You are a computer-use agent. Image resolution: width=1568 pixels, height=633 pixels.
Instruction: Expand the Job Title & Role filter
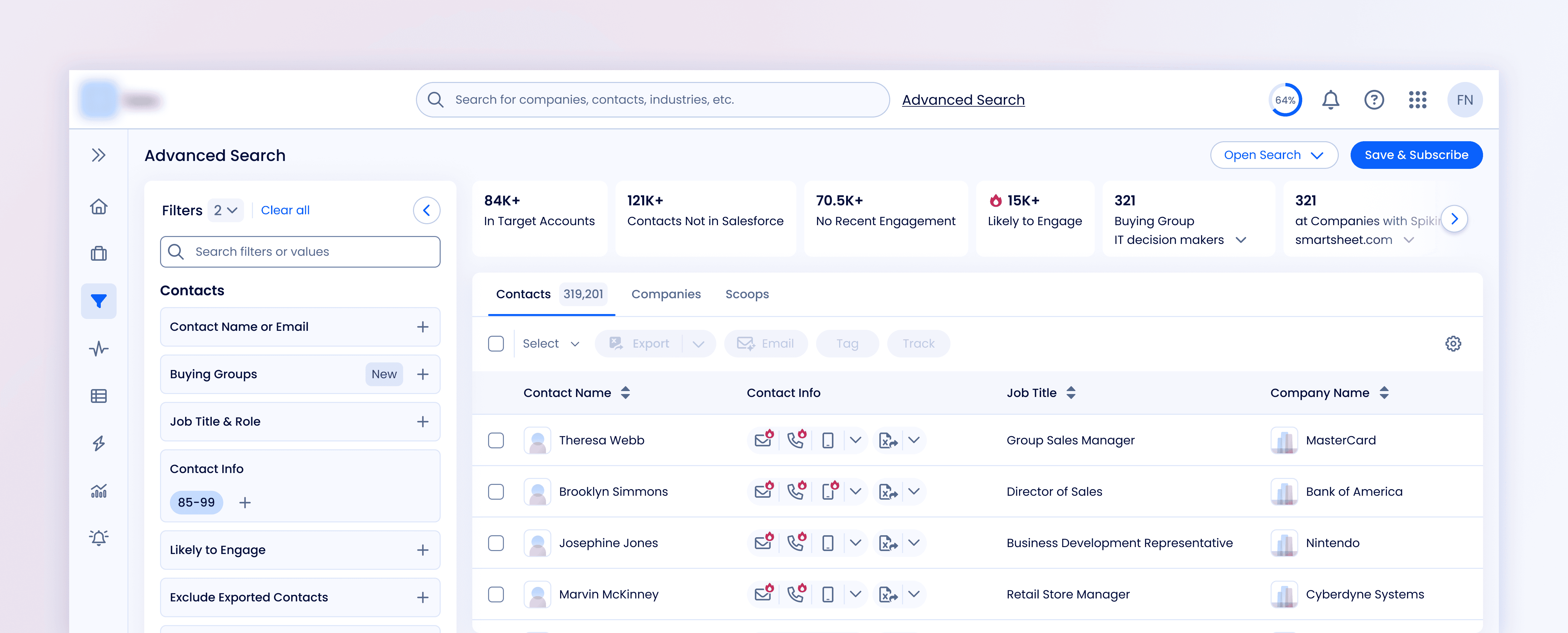[x=423, y=422]
